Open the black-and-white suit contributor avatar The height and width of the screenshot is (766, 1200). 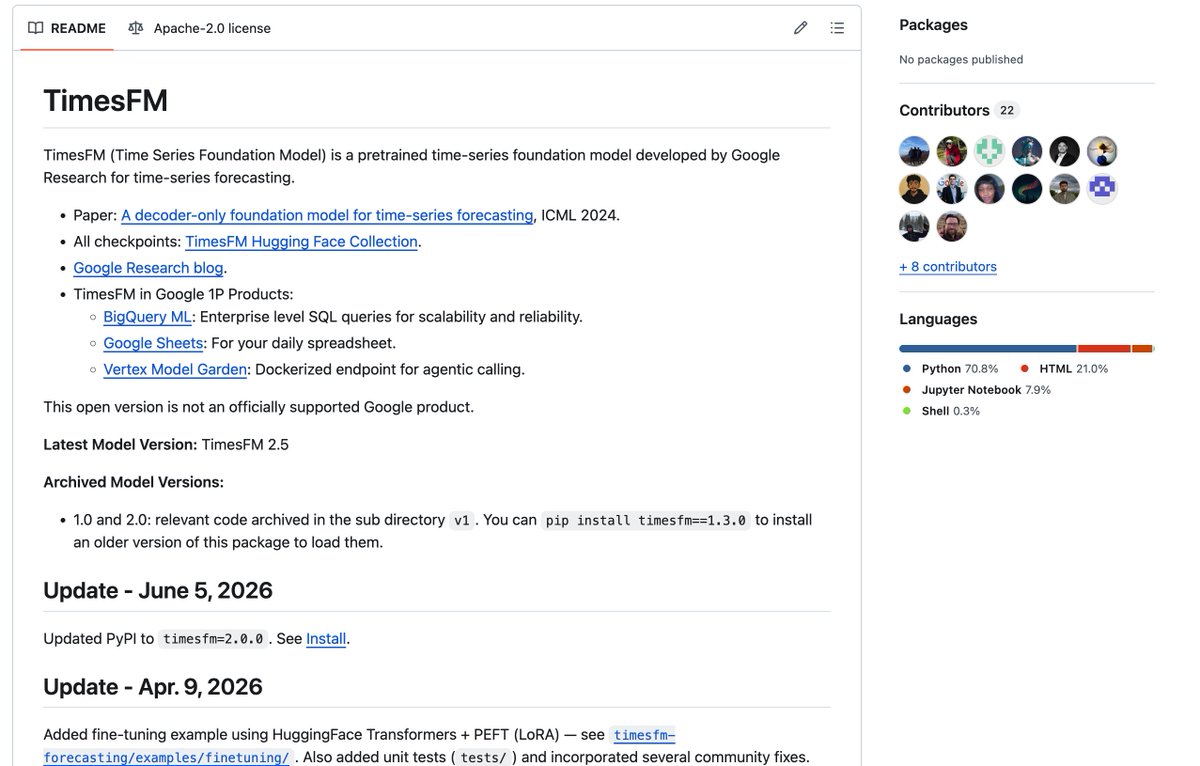[1065, 151]
